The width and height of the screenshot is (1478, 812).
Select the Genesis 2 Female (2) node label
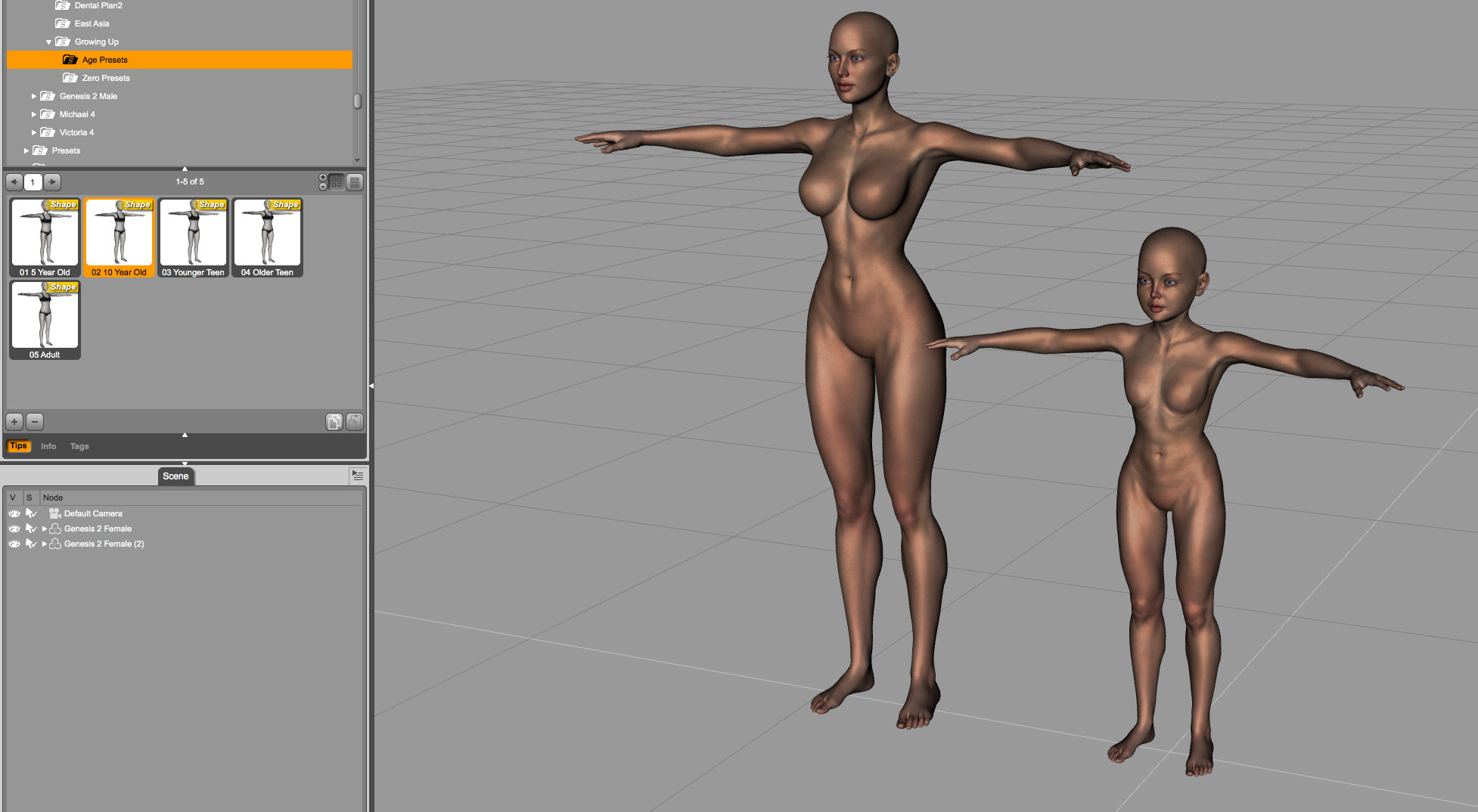(104, 544)
